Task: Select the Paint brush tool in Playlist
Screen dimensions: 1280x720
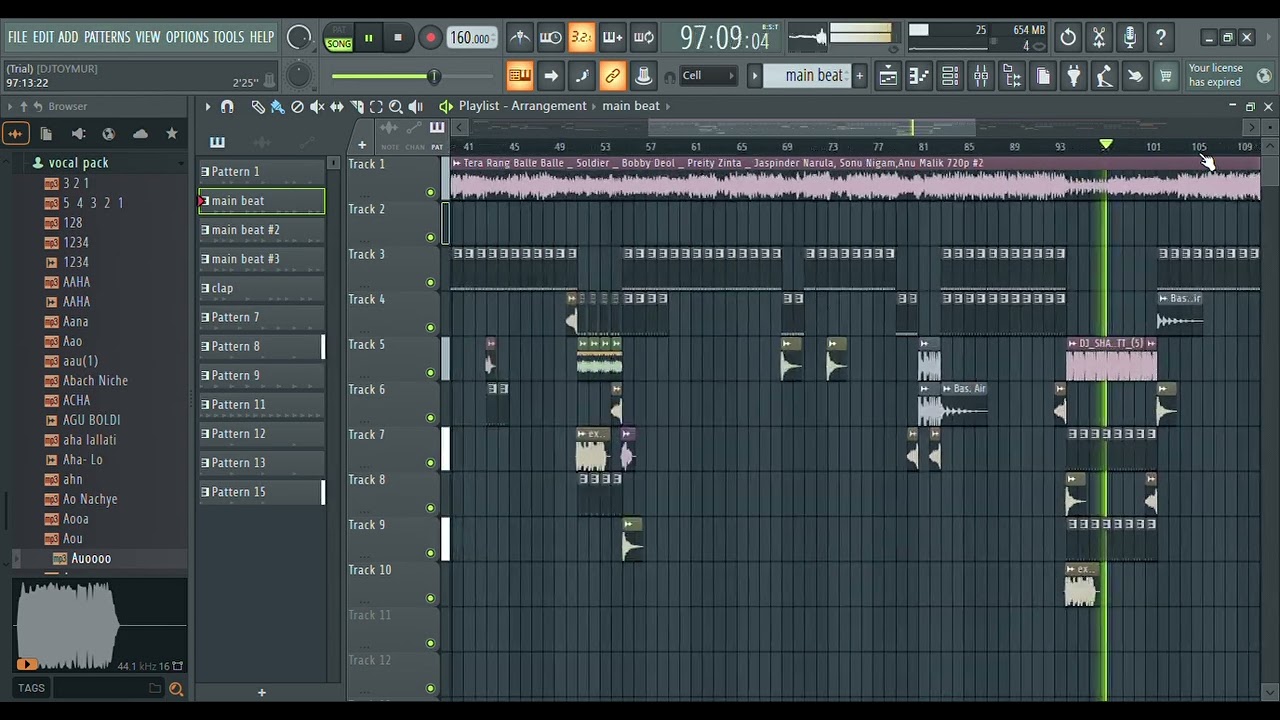Action: click(277, 107)
